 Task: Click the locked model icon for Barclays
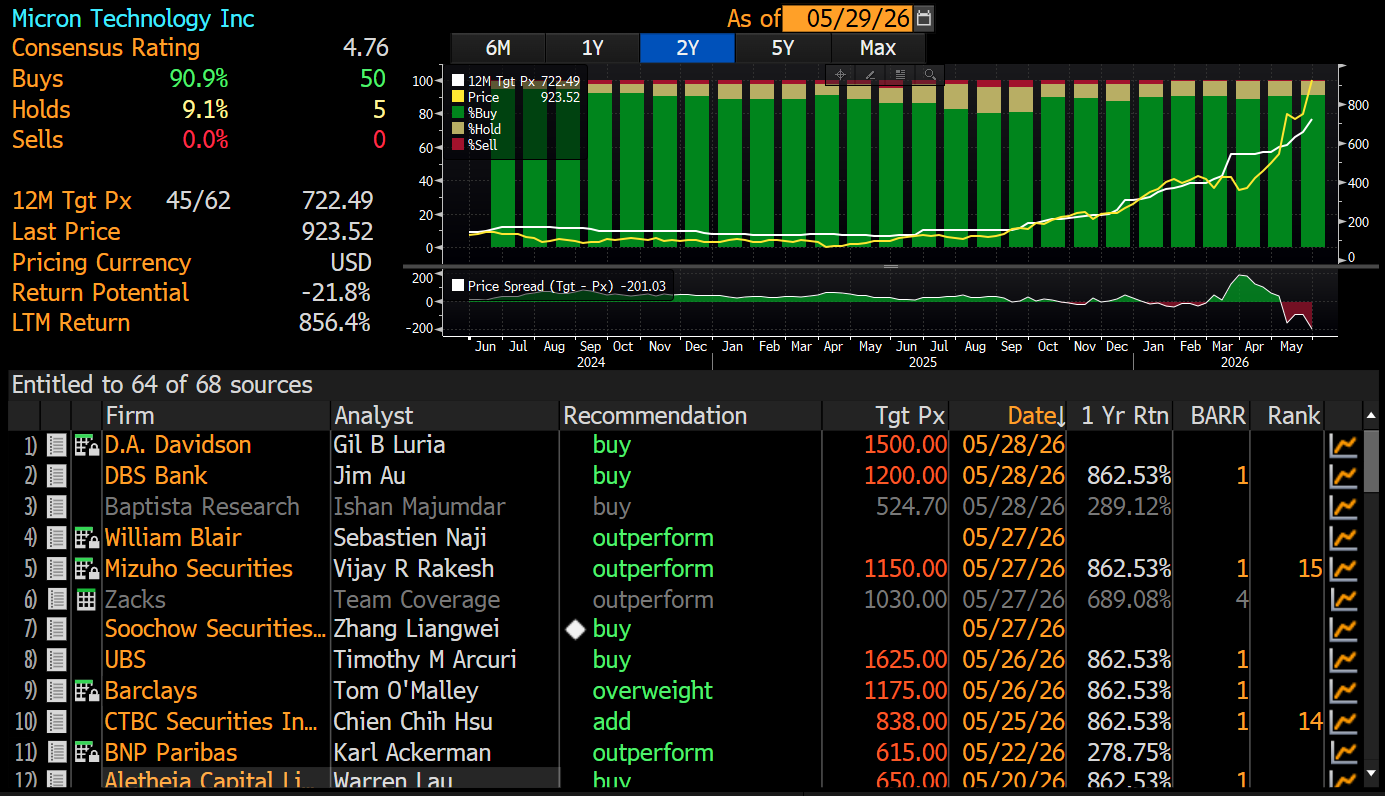87,691
